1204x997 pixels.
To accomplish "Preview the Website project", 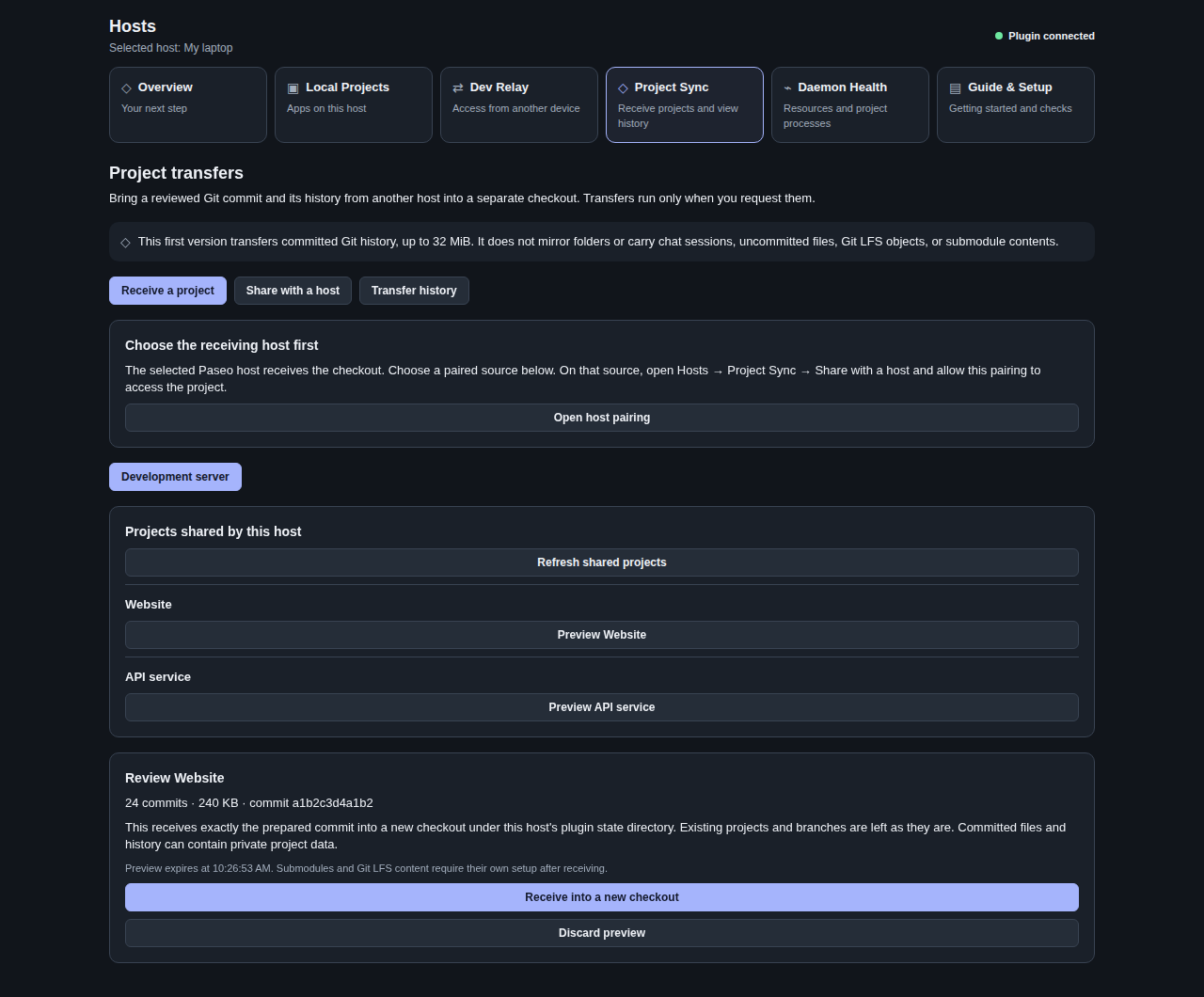I will point(602,635).
